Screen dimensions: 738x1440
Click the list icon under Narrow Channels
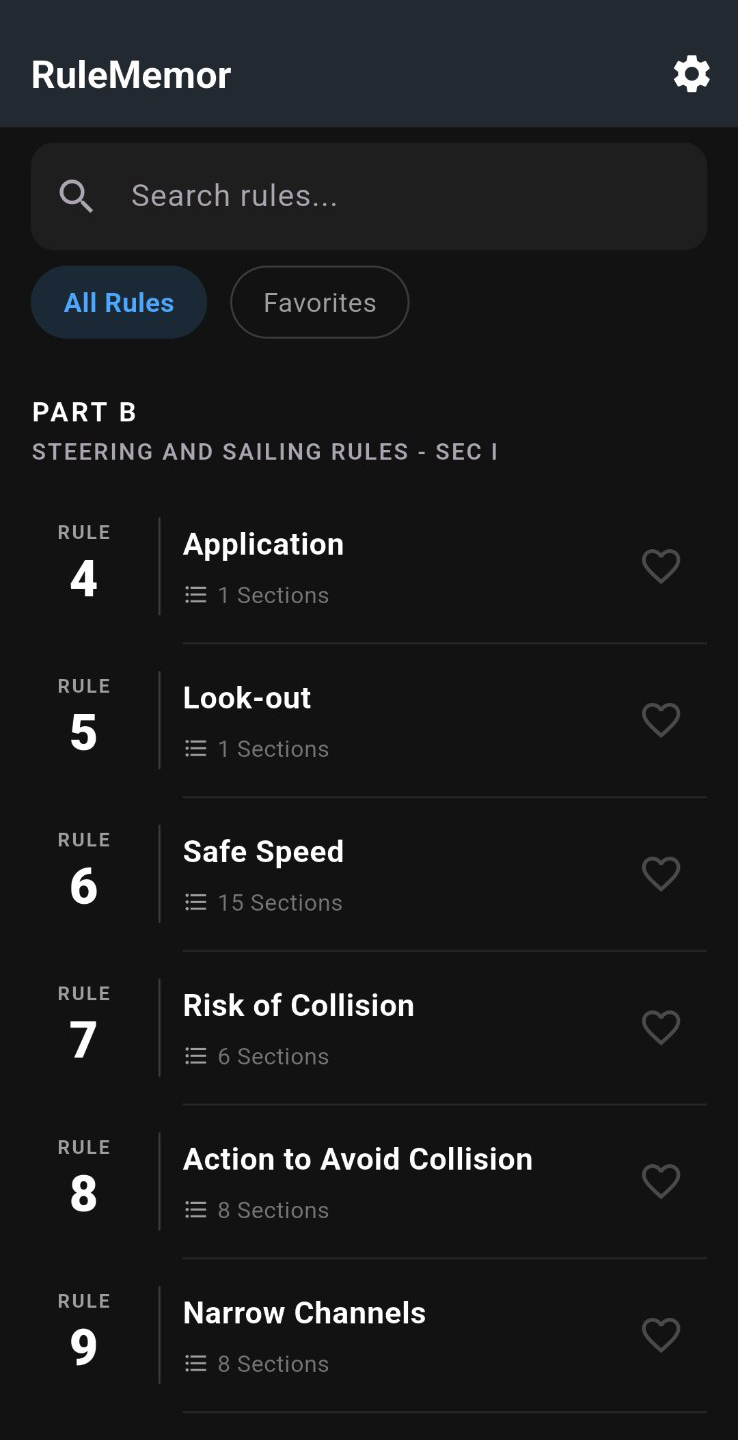coord(196,1364)
